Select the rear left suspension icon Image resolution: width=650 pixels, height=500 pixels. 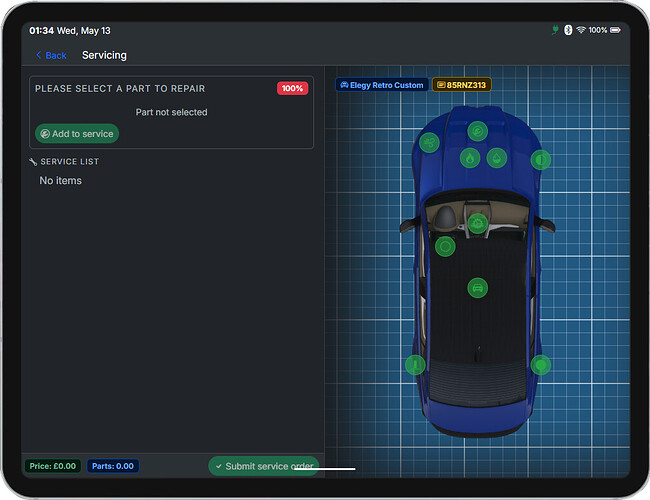coord(415,365)
